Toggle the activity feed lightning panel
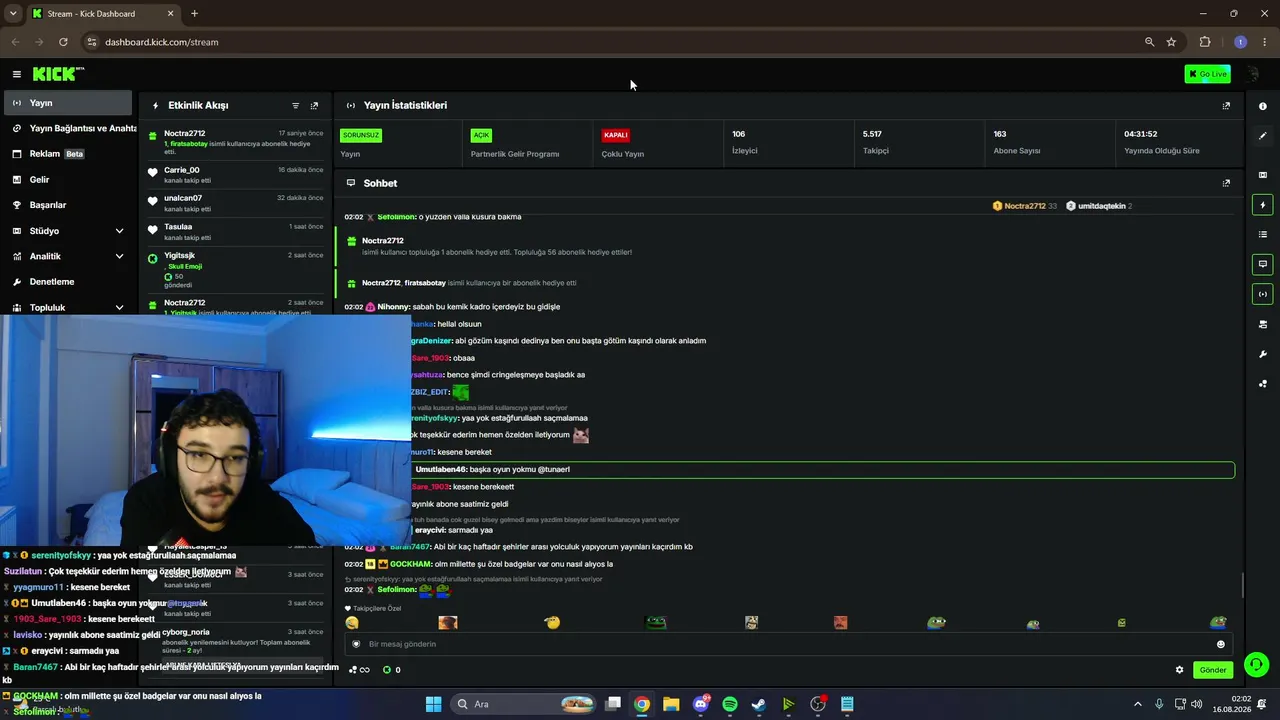This screenshot has height=720, width=1280. pos(1262,205)
